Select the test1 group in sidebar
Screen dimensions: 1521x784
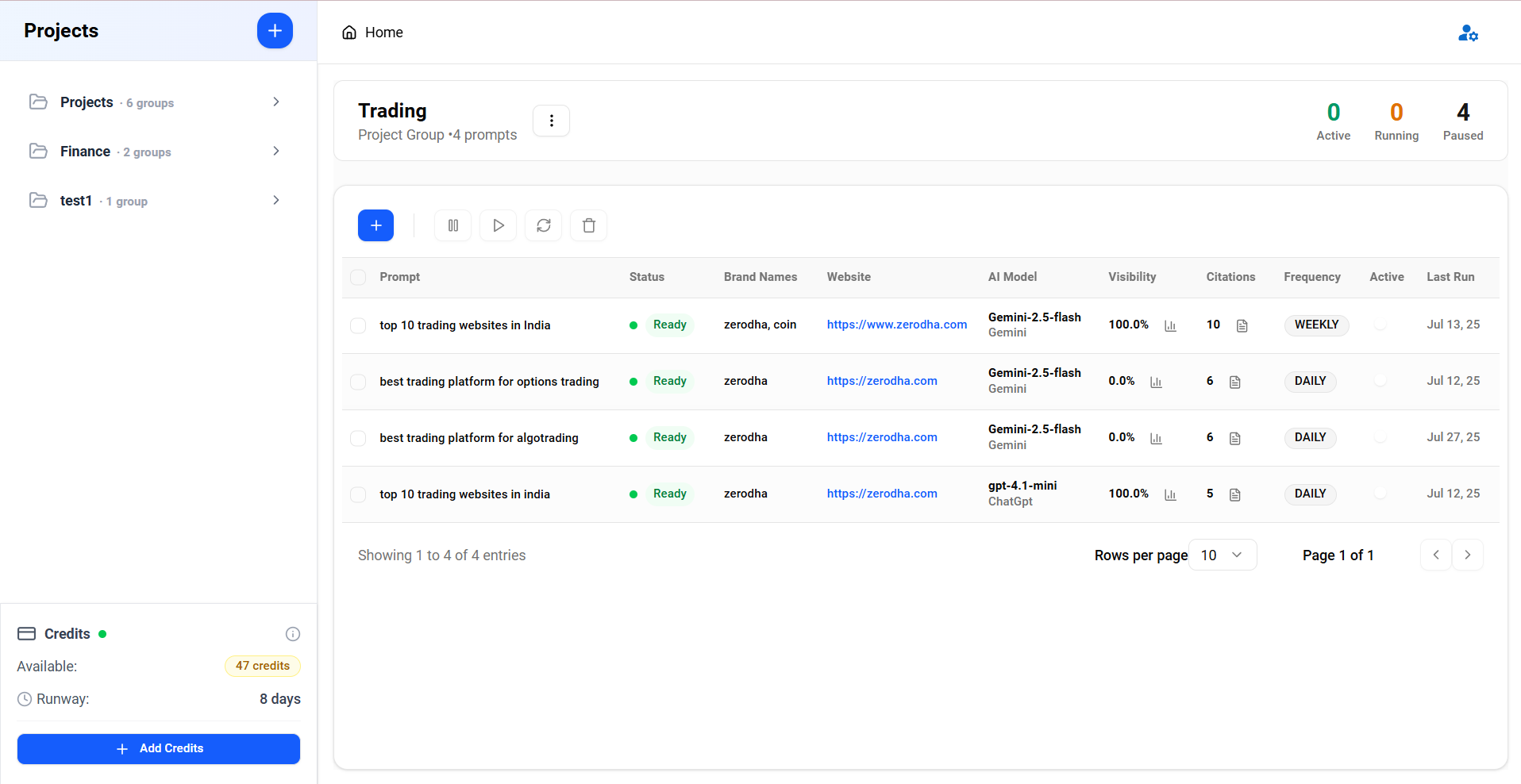pyautogui.click(x=158, y=200)
